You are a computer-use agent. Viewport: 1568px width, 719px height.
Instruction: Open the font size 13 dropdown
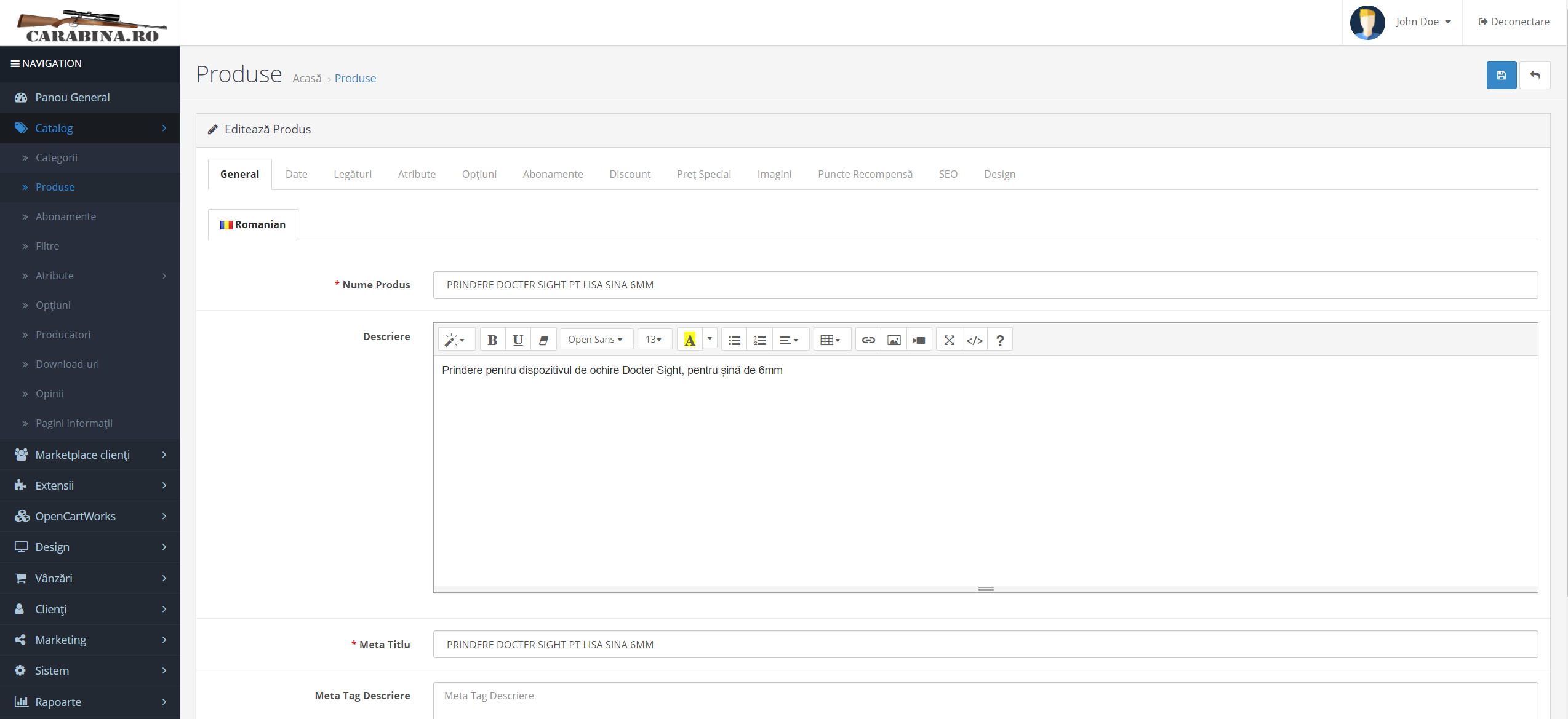pos(654,340)
